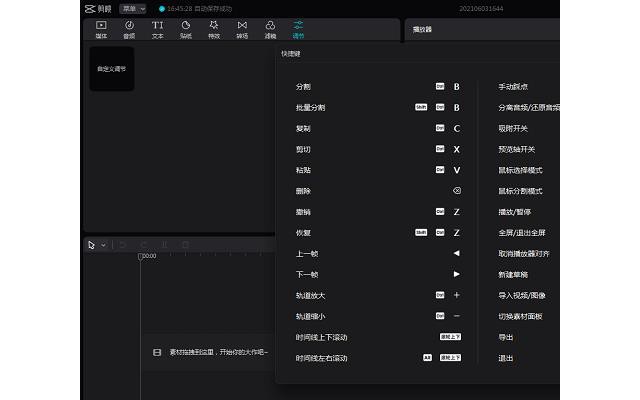Viewport: 640px width, 400px height.
Task: Click the 快捷键 shortcuts dialog title
Action: point(291,53)
